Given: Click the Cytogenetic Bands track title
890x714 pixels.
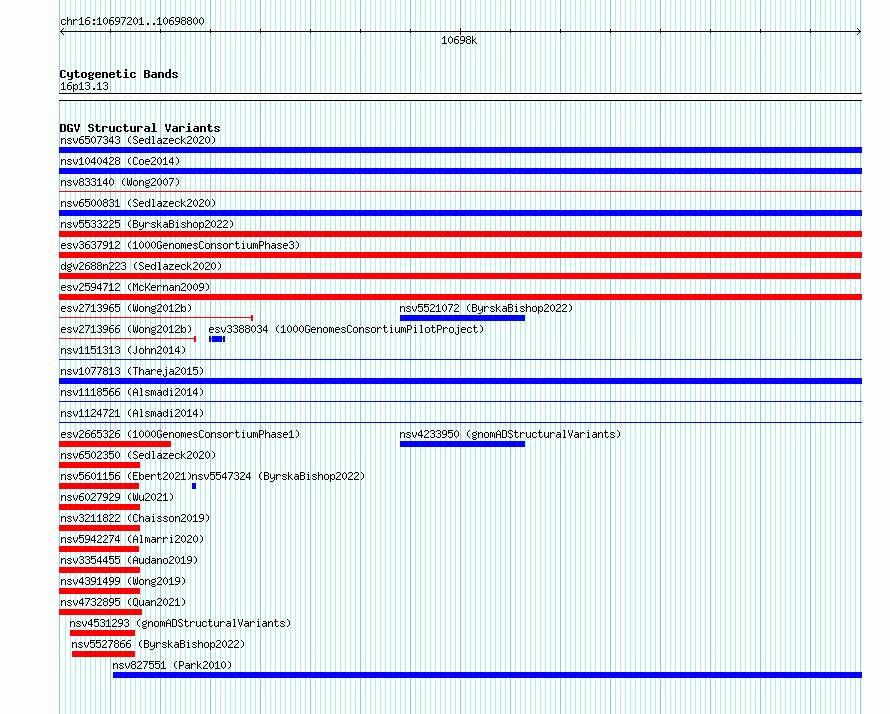Looking at the screenshot, I should (119, 74).
